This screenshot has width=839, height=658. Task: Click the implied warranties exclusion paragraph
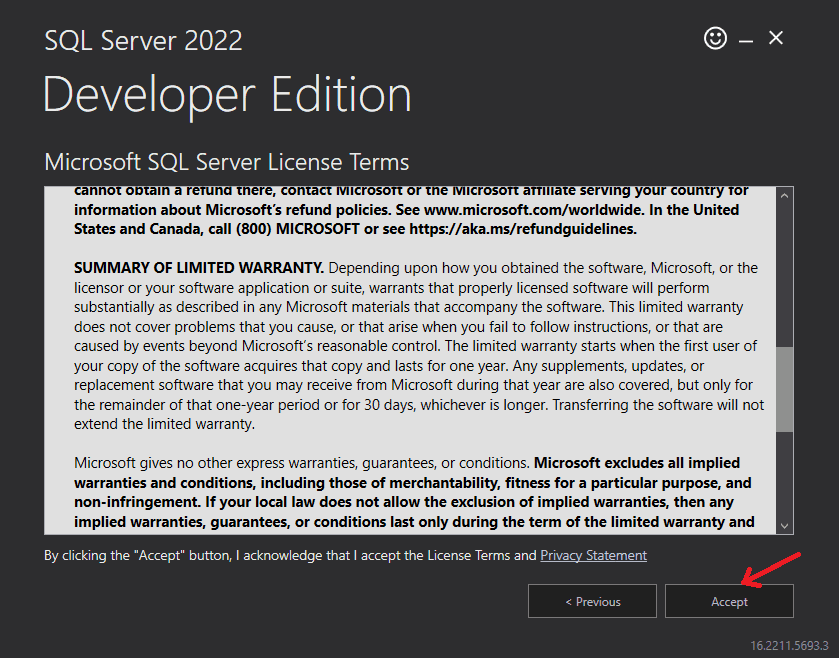click(x=415, y=492)
